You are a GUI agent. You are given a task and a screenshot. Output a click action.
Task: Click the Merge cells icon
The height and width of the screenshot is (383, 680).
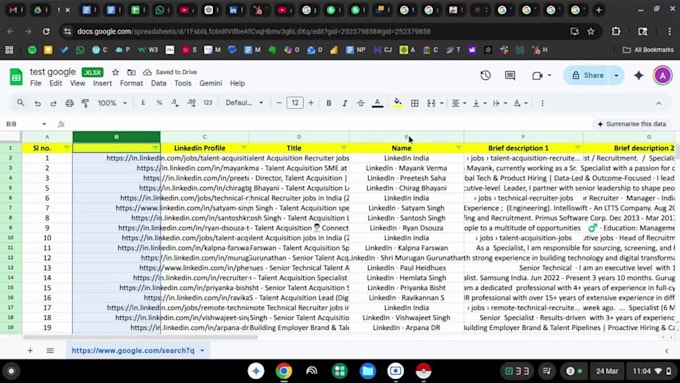[431, 103]
